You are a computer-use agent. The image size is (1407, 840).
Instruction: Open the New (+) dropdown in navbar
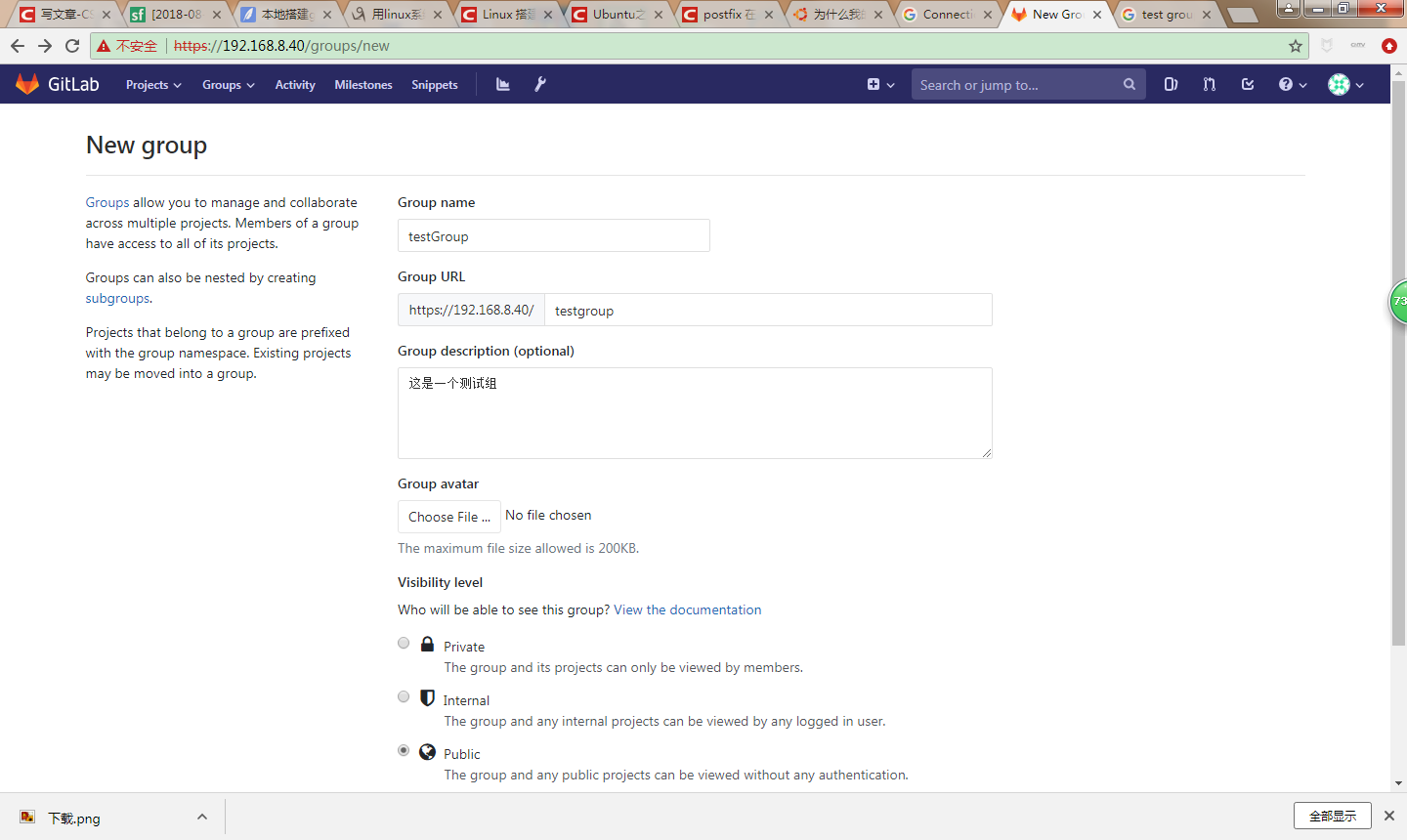point(878,84)
